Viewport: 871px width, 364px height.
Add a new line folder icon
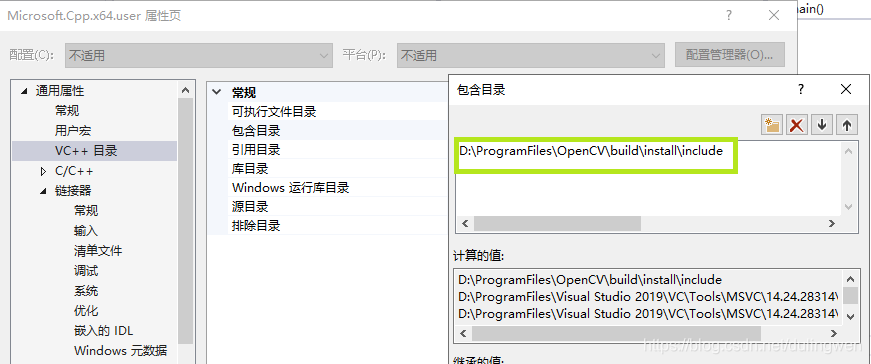(x=772, y=125)
